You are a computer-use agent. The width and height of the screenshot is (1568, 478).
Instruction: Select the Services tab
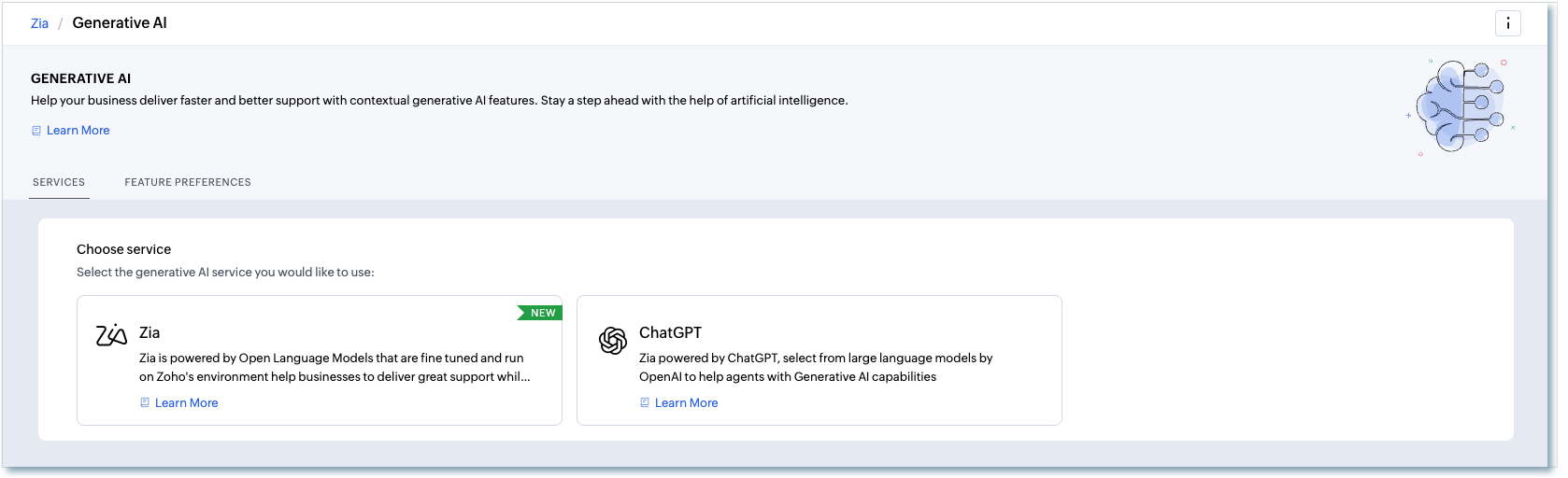click(x=59, y=182)
